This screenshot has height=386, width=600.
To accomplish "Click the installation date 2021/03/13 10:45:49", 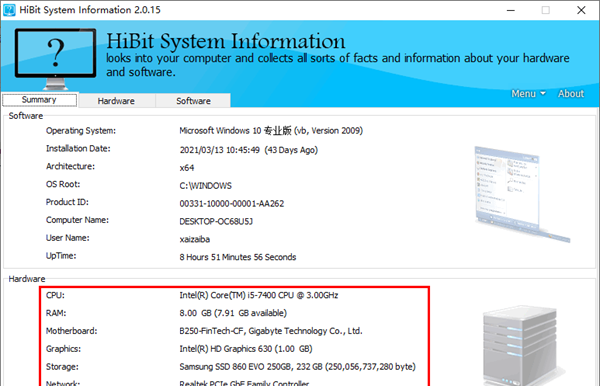I will point(248,150).
